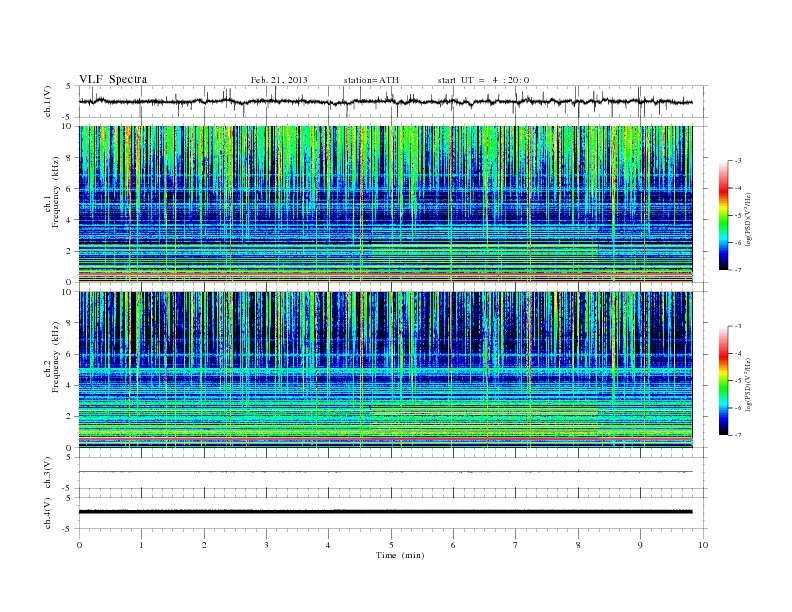The width and height of the screenshot is (792, 612).
Task: Click the "ch.1(V)" waveform axis label
Action: coord(48,101)
